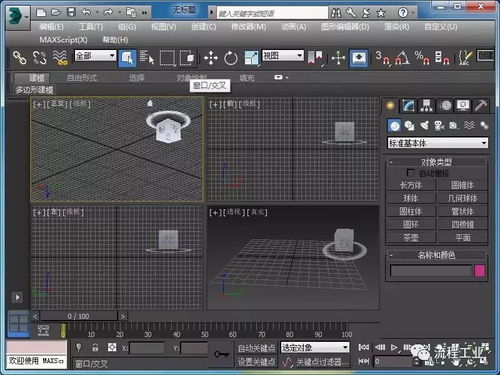
Task: Select the Lights category icon
Action: click(424, 126)
